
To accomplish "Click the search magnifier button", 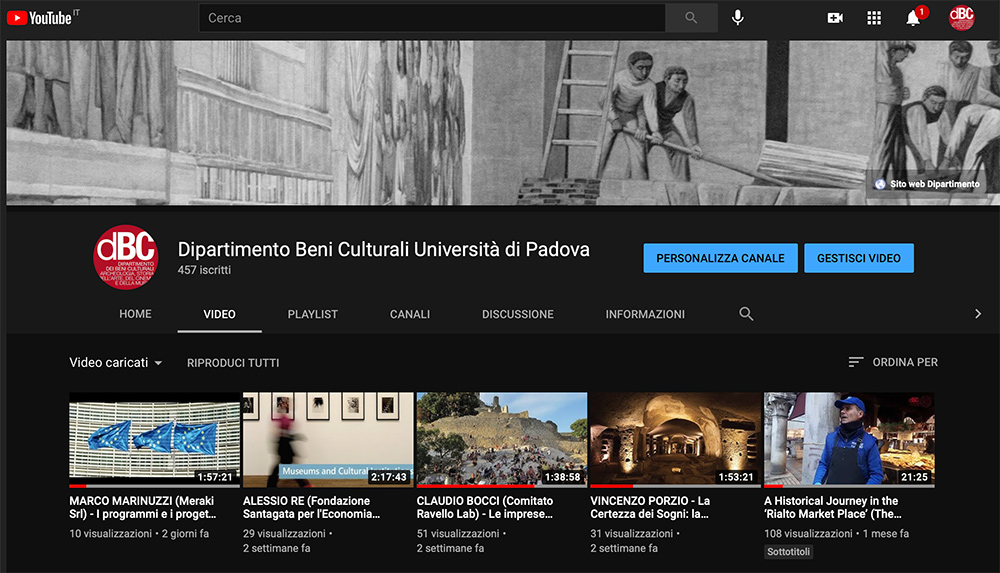I will pos(691,18).
